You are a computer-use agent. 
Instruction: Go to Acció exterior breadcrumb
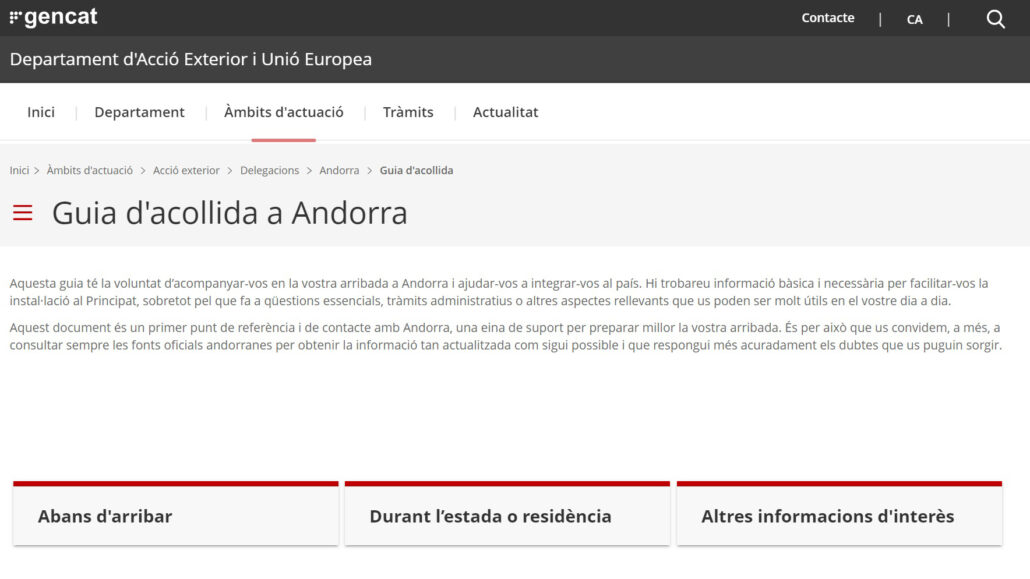tap(186, 170)
